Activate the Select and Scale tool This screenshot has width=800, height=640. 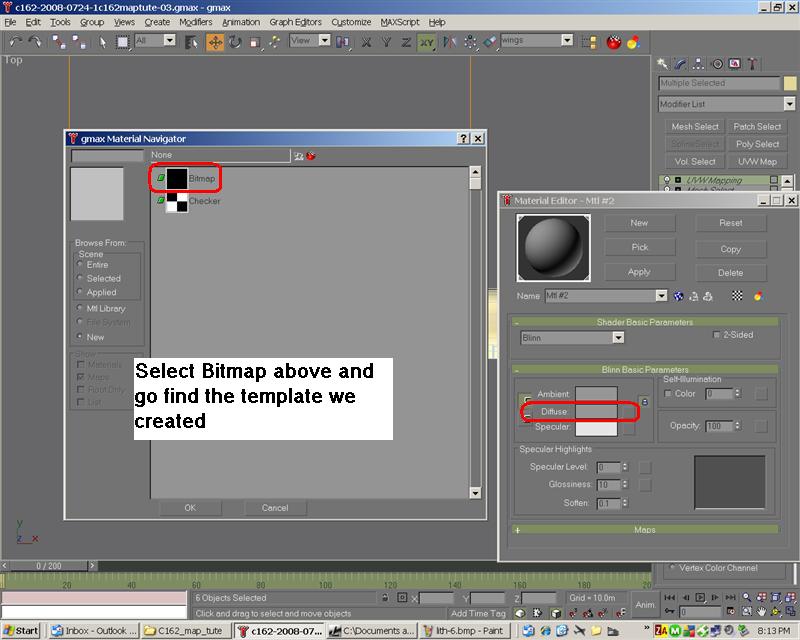[255, 42]
